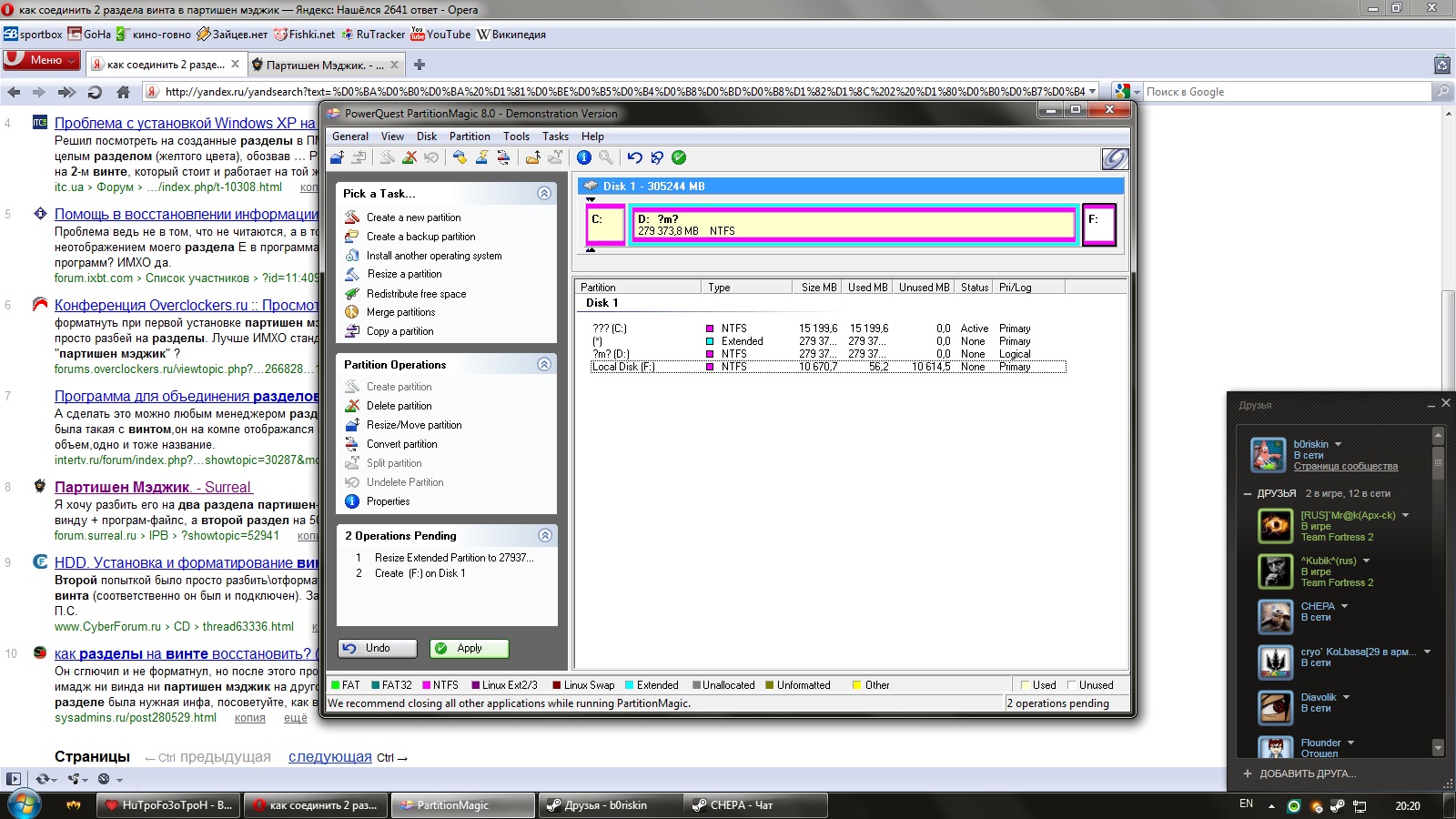The height and width of the screenshot is (819, 1456).
Task: Select the Local Disk (F:) partition row
Action: [827, 367]
